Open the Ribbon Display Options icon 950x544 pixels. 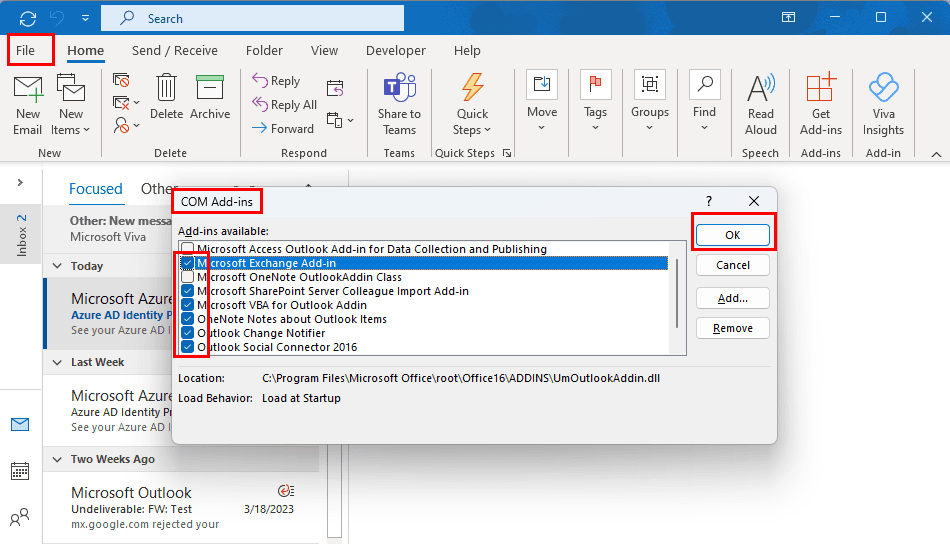tap(788, 18)
